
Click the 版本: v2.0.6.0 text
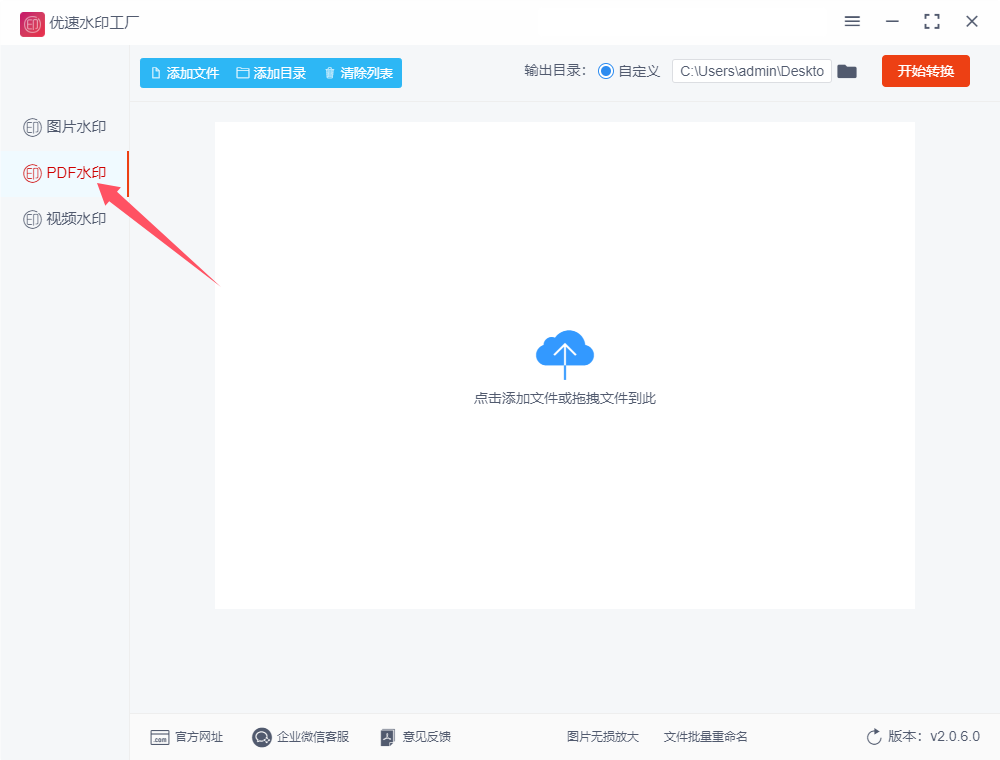pyautogui.click(x=934, y=736)
